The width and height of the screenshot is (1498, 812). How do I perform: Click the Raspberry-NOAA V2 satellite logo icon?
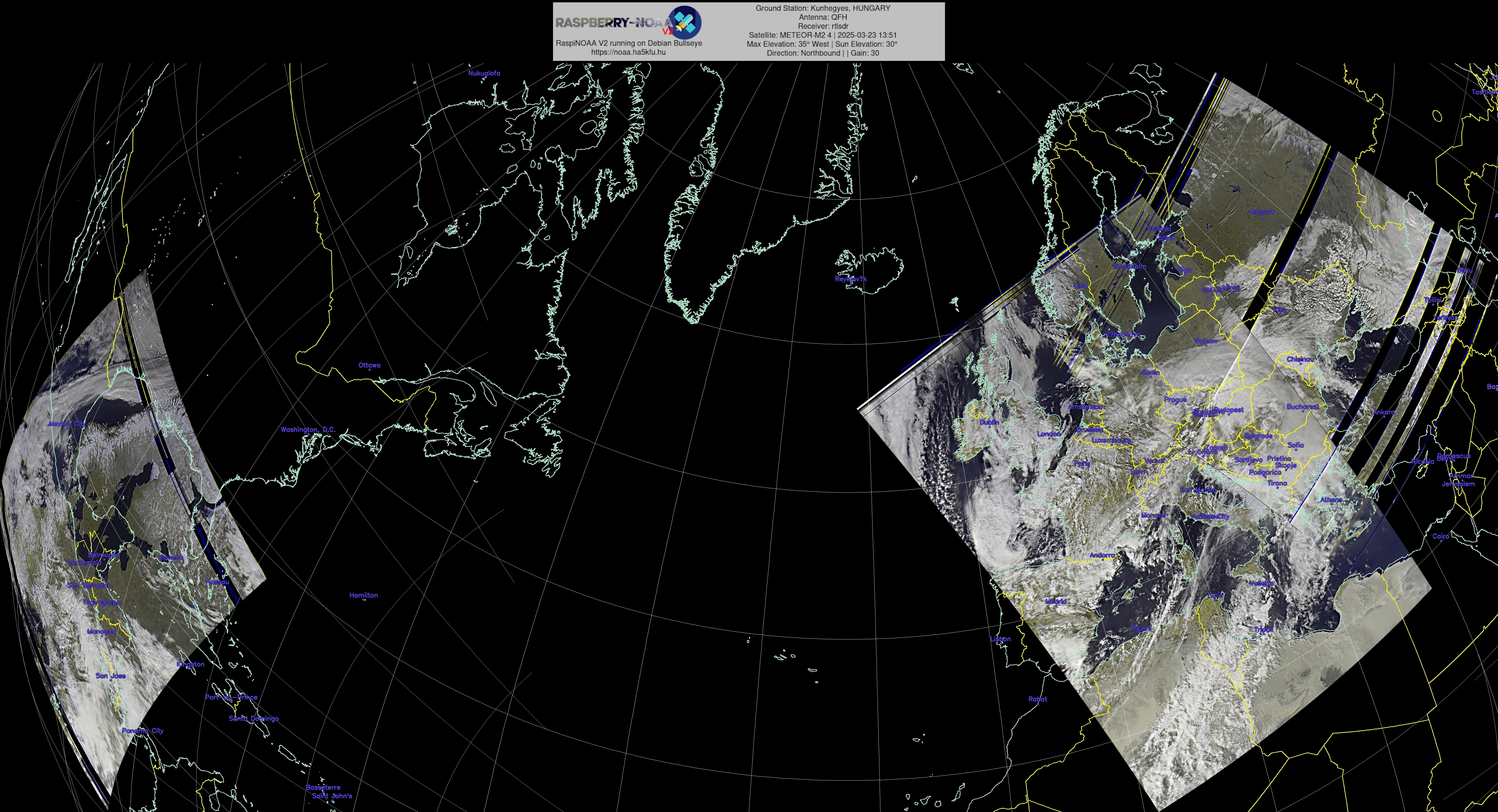point(685,22)
